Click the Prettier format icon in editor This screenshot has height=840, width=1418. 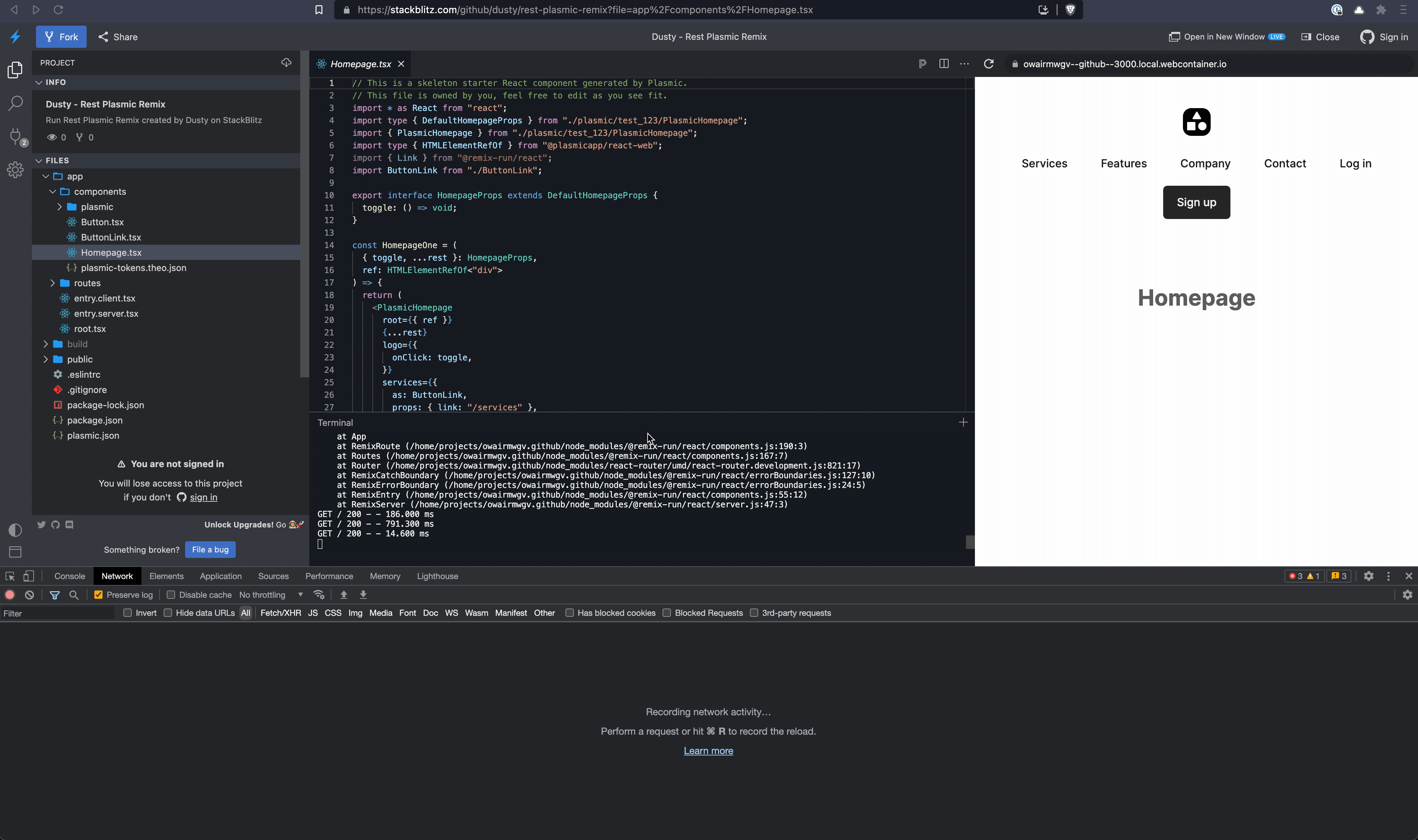923,64
